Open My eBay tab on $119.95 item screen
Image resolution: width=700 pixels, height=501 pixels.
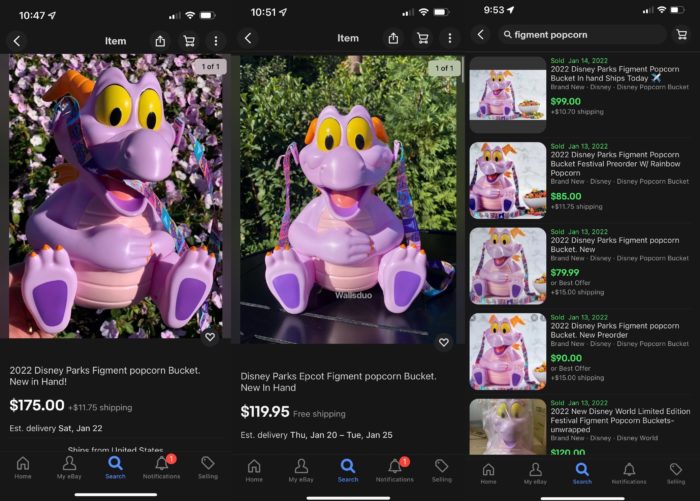(x=301, y=470)
